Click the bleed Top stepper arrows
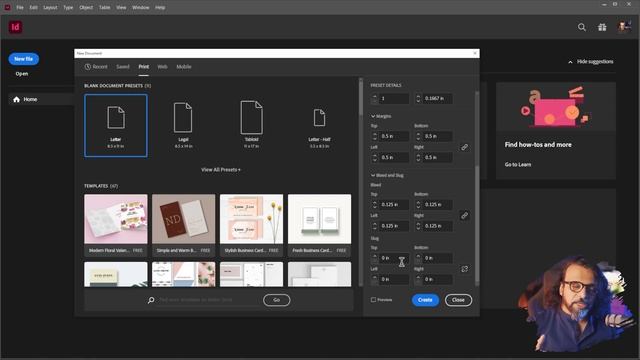 [375, 204]
